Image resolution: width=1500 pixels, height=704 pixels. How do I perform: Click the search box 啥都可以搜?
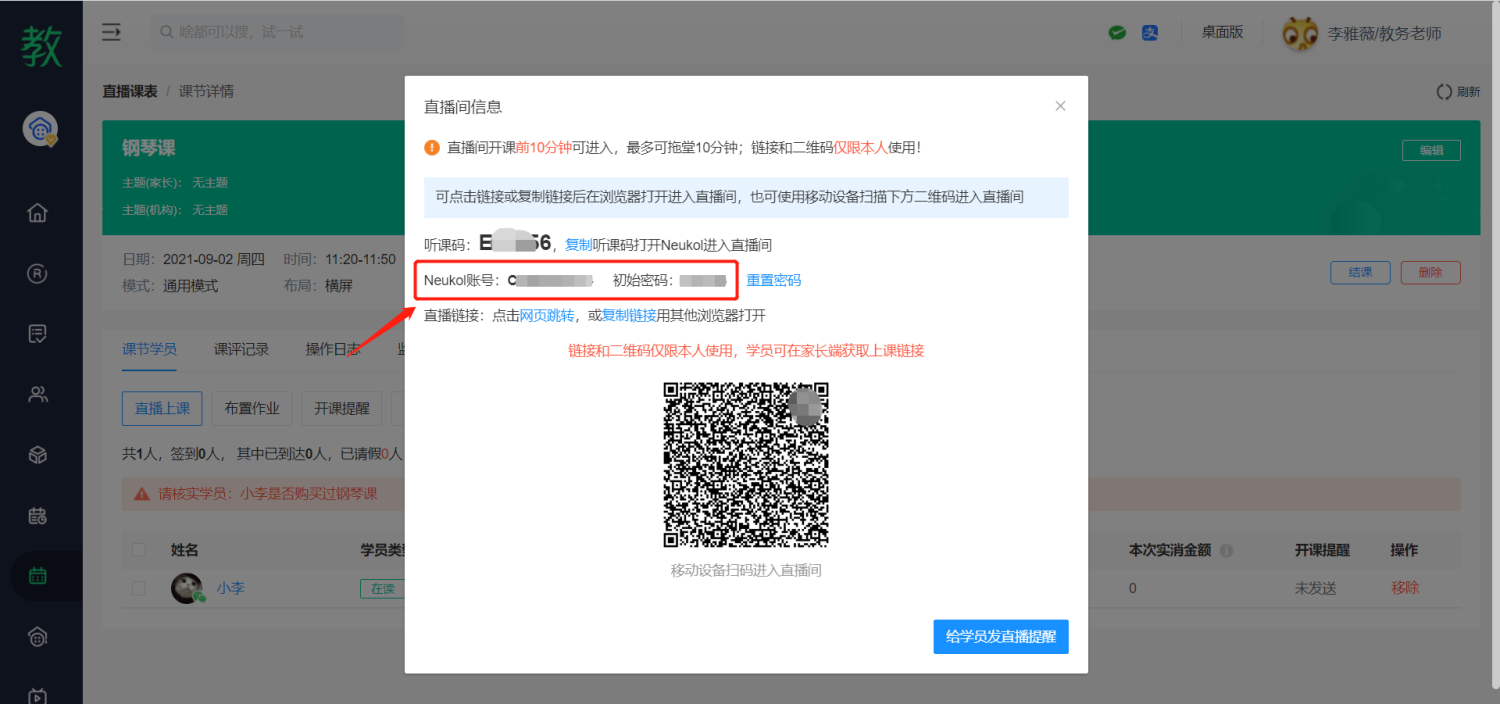[277, 33]
